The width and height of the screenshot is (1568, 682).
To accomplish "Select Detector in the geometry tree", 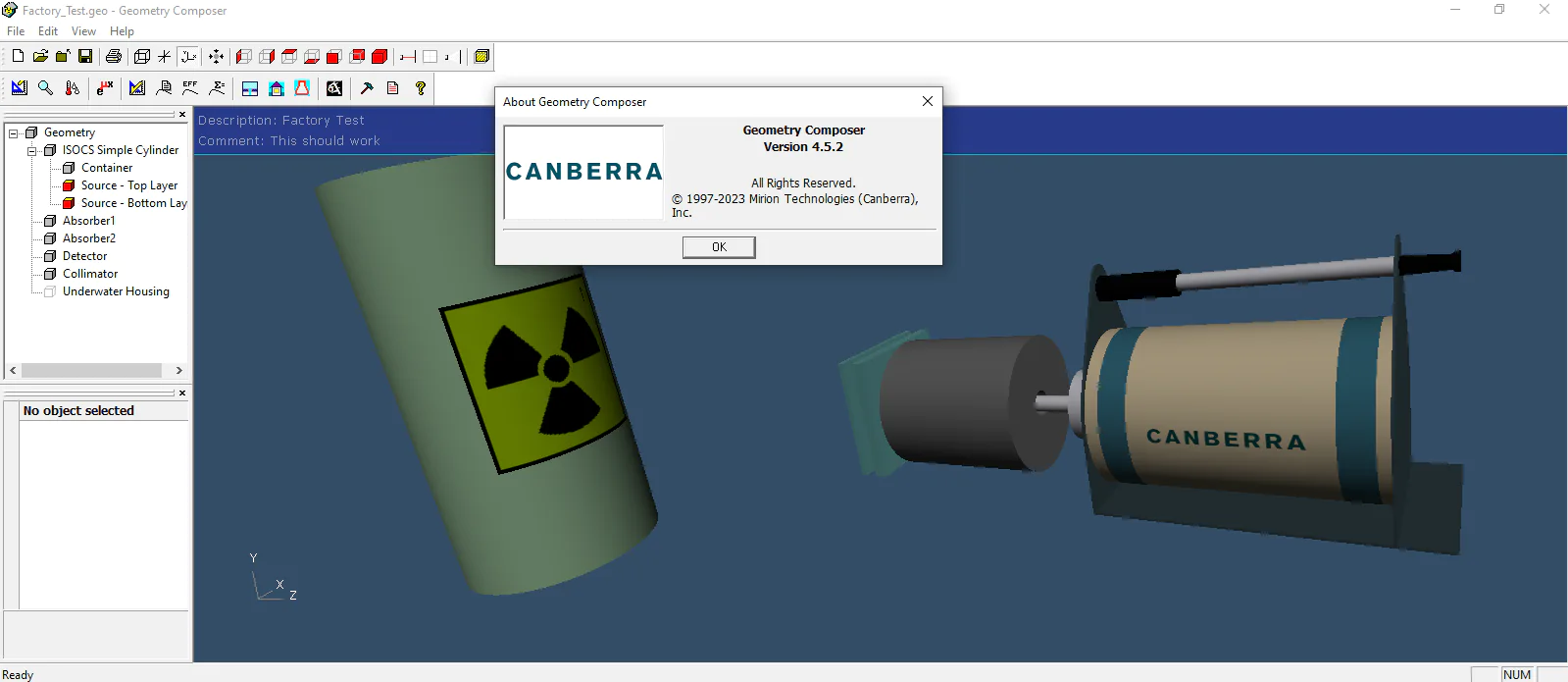I will coord(85,256).
